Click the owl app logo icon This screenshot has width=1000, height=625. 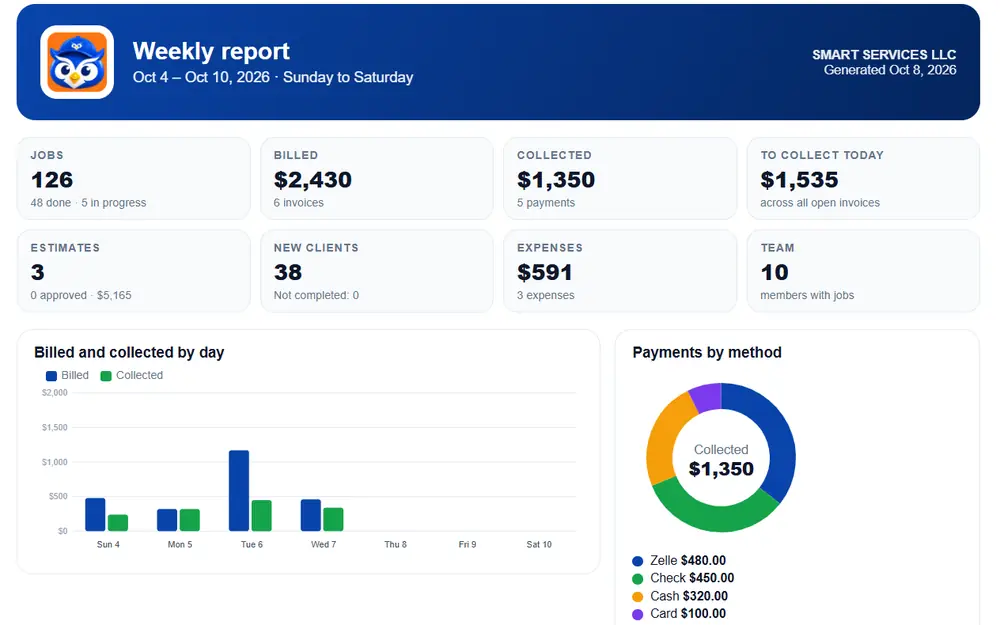point(77,62)
